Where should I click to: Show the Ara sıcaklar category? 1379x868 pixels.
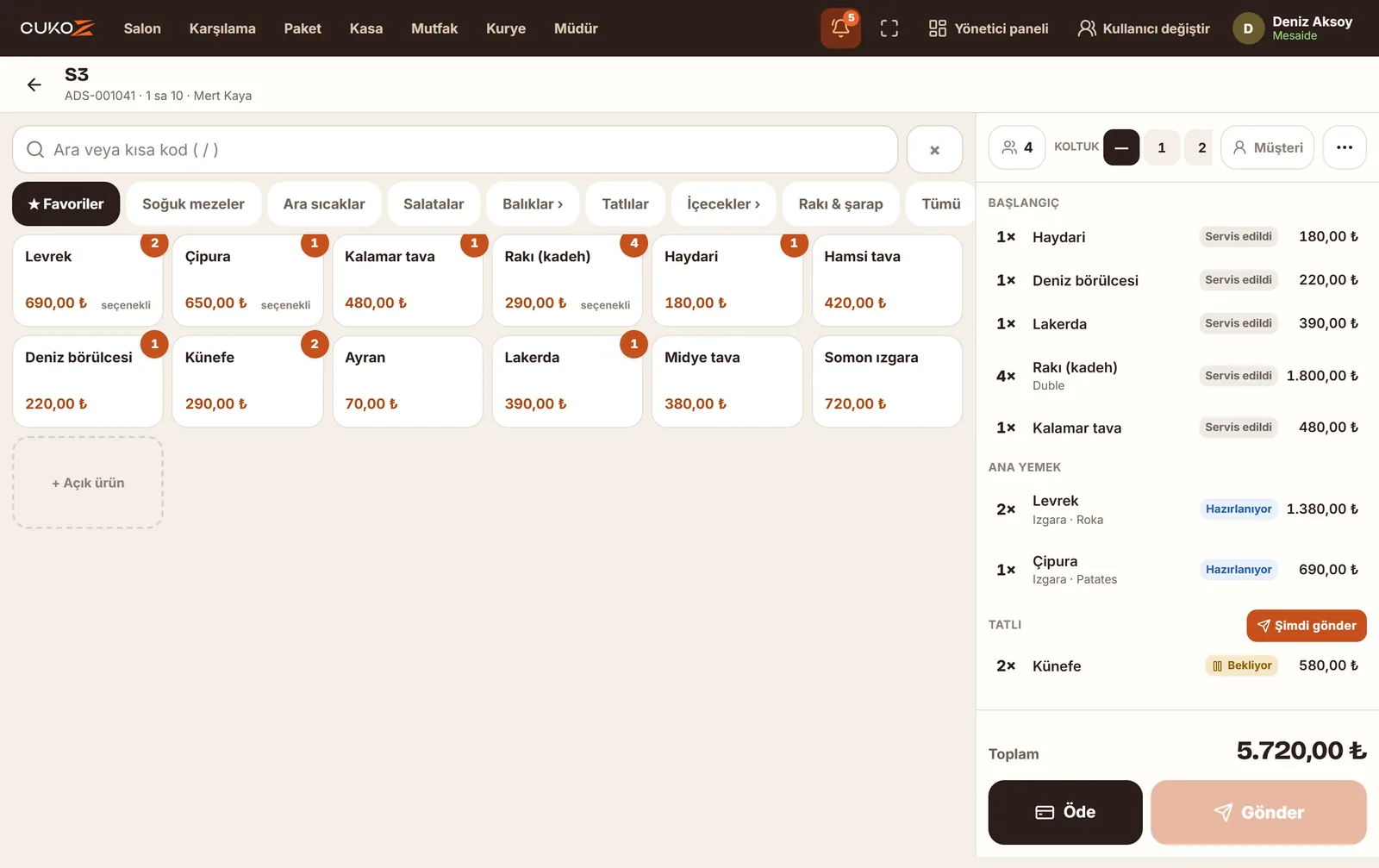coord(324,204)
